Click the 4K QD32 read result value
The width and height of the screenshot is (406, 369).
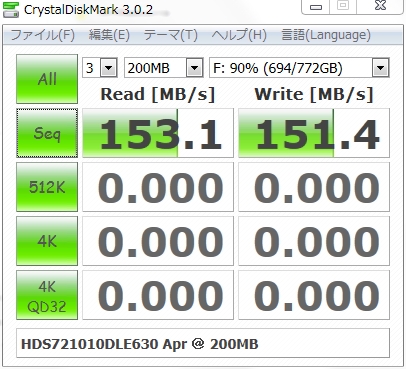pyautogui.click(x=158, y=295)
